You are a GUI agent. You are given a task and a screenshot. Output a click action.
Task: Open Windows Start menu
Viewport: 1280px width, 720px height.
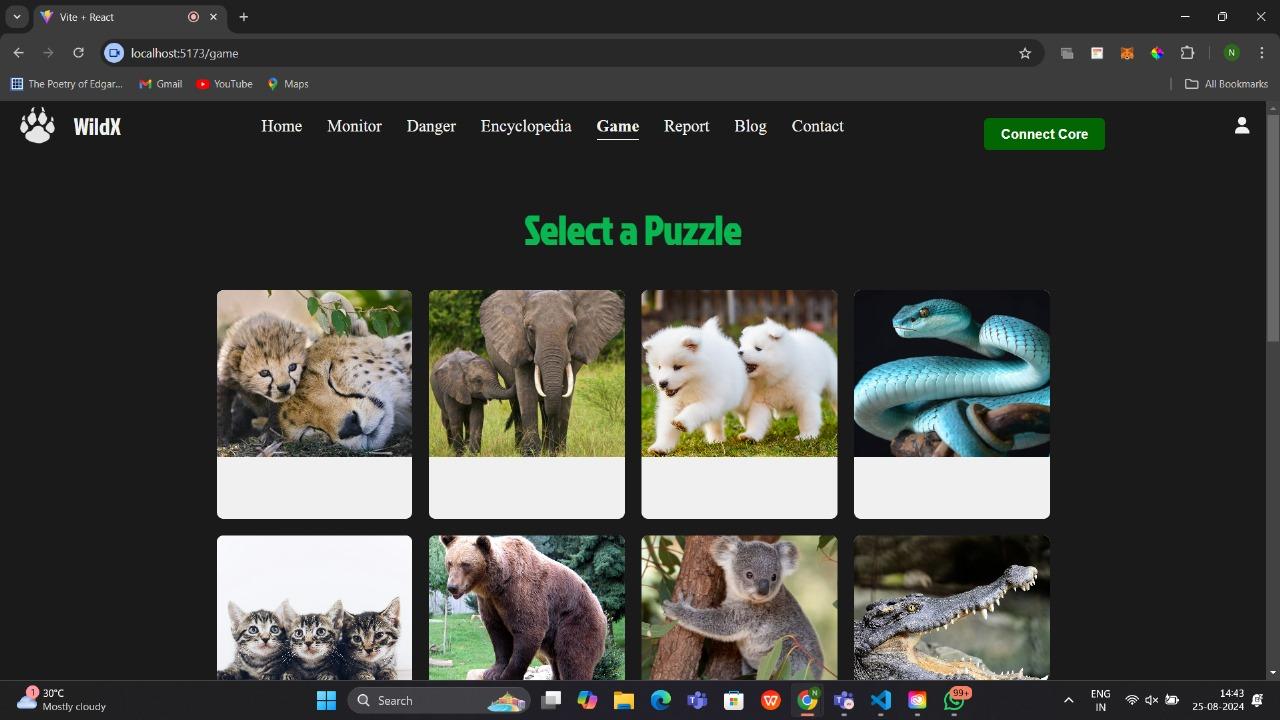tap(326, 700)
